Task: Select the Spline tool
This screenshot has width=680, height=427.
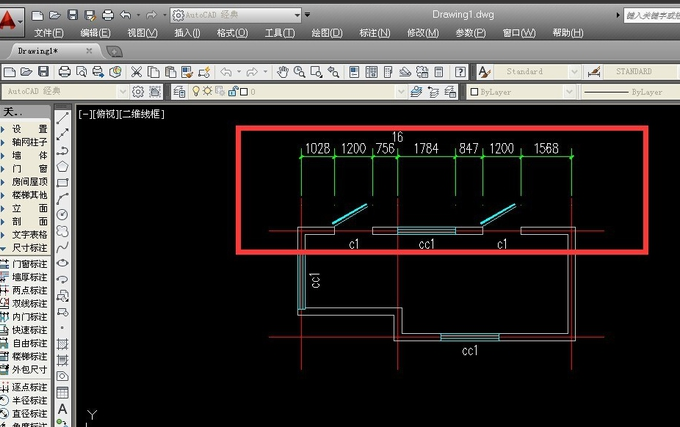Action: tap(62, 247)
